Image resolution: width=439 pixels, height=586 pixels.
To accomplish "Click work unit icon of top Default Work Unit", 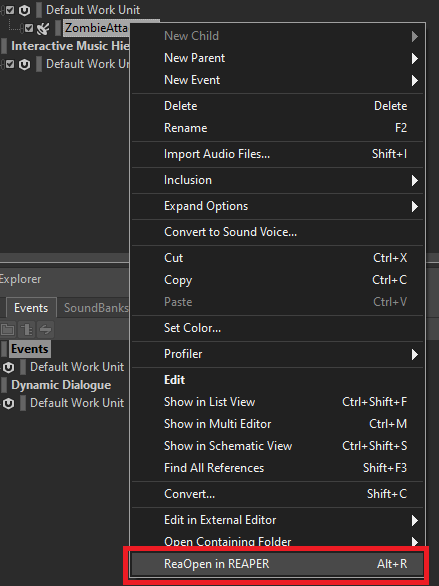I will 24,10.
